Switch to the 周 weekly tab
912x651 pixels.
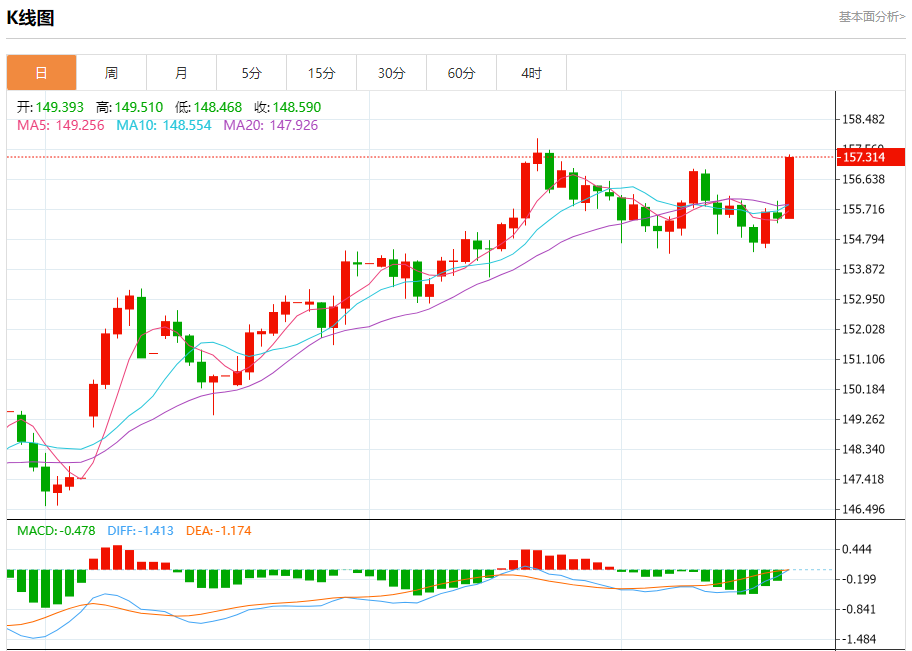[111, 73]
